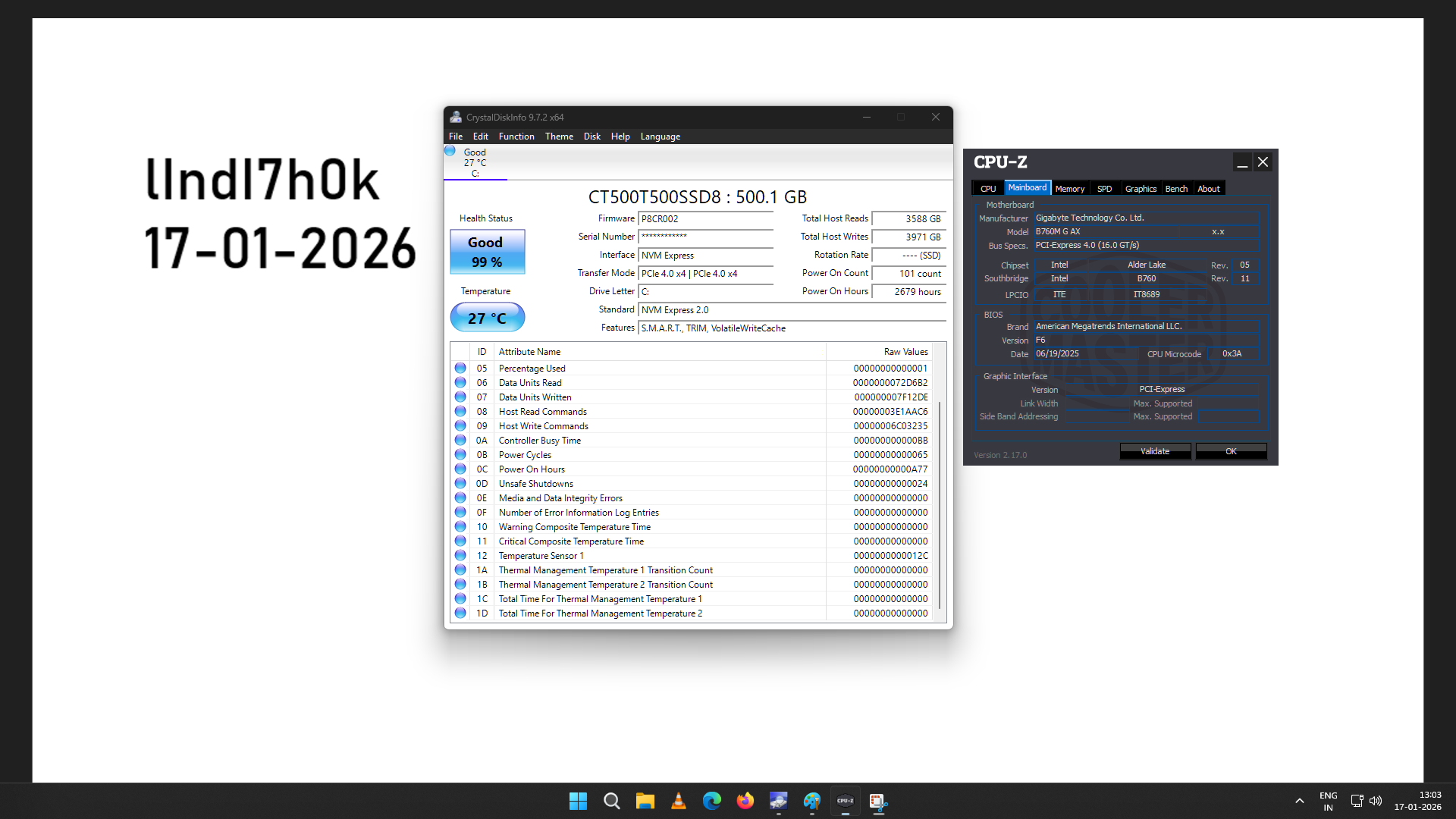The image size is (1456, 819).
Task: Select the Bench tab in CPU-Z
Action: click(1176, 189)
